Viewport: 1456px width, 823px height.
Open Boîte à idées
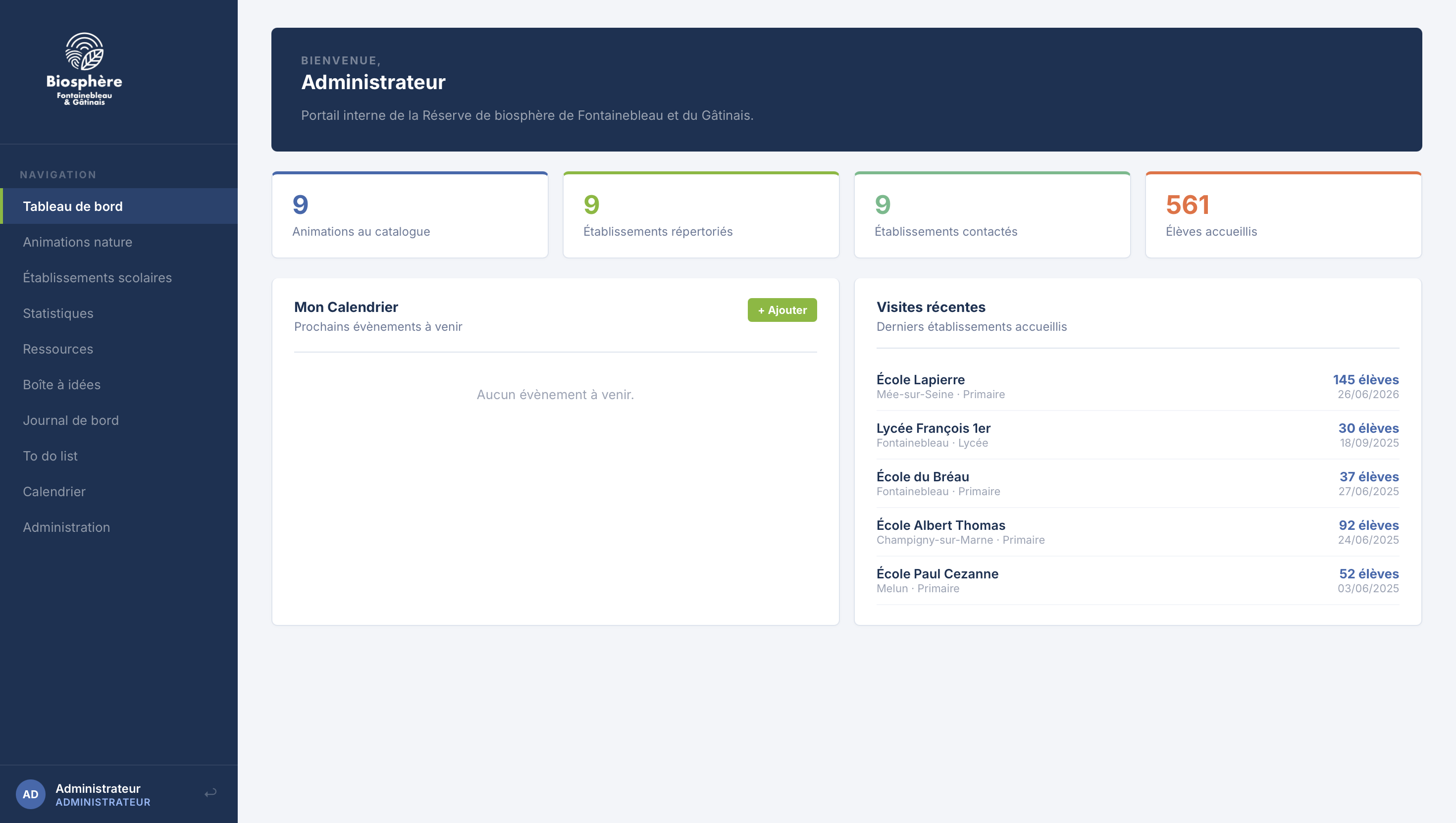61,384
